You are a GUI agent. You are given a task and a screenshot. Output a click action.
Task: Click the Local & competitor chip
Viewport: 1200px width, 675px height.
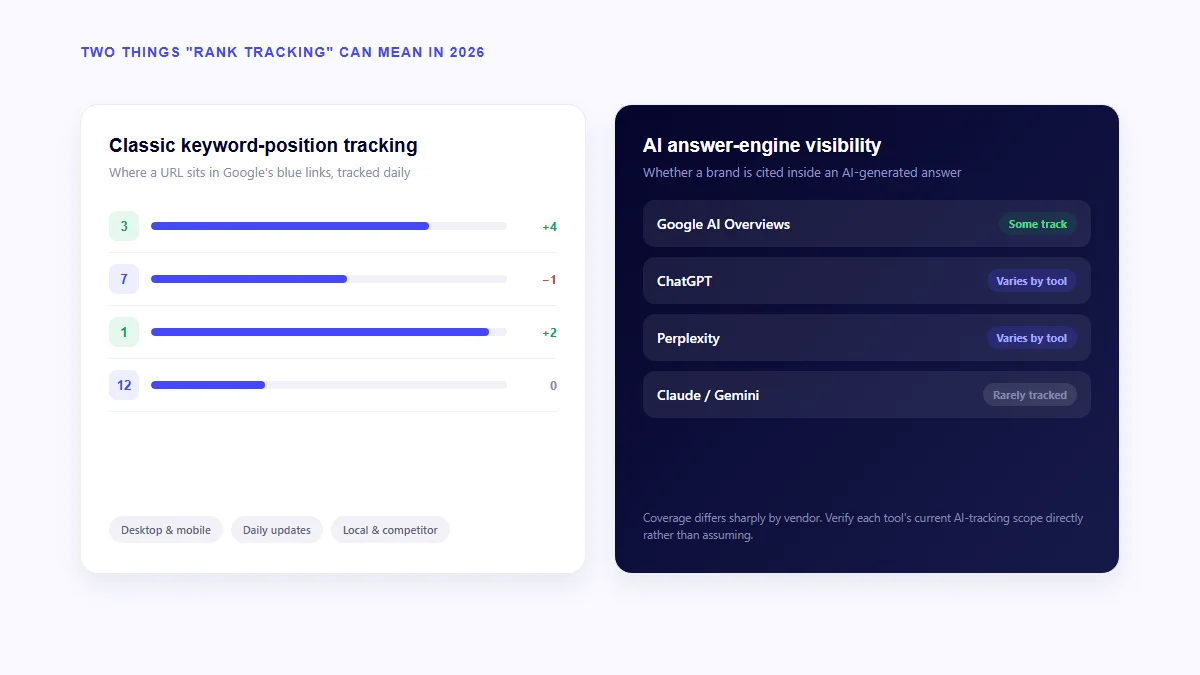tap(390, 530)
